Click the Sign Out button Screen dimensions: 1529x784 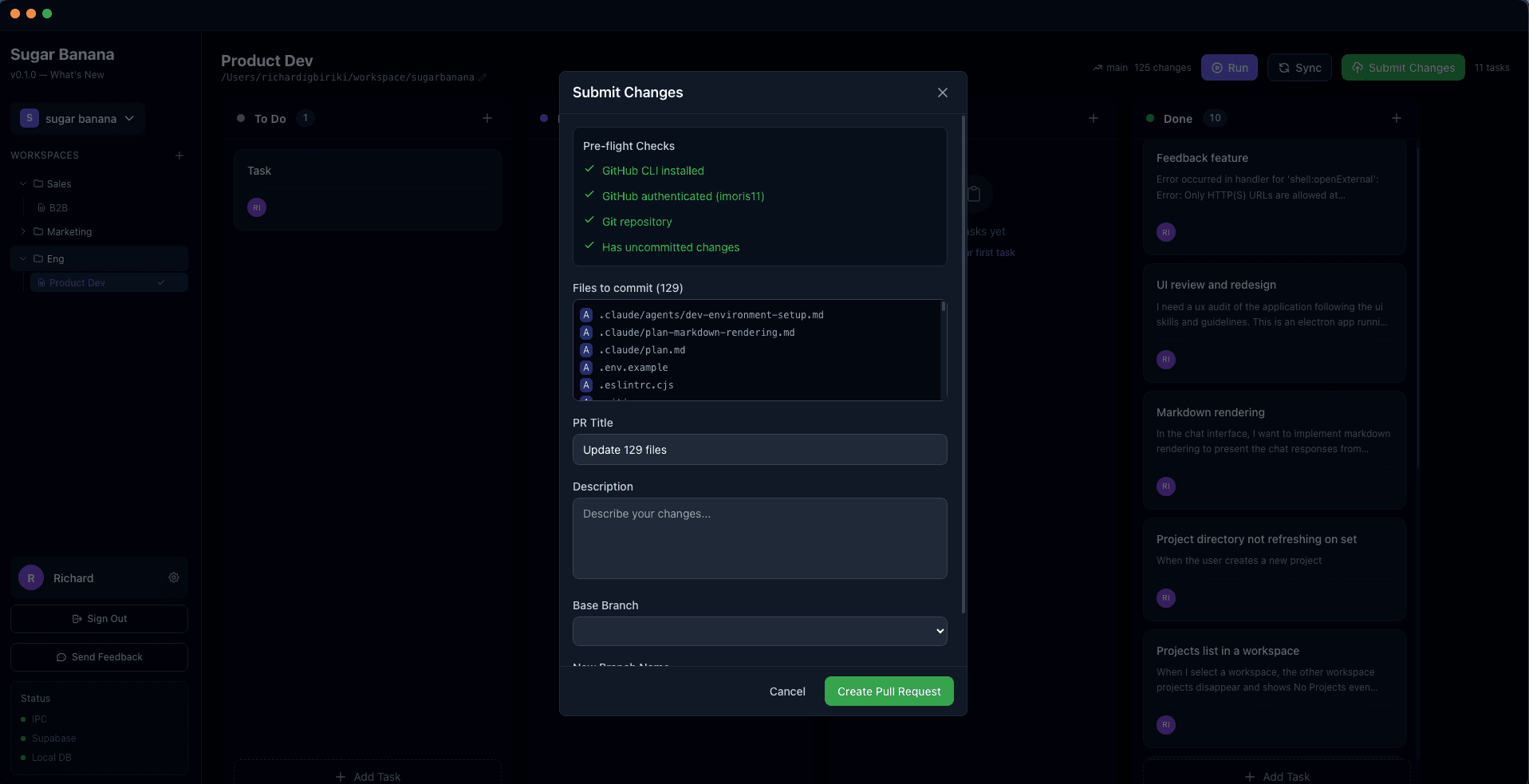[x=99, y=619]
